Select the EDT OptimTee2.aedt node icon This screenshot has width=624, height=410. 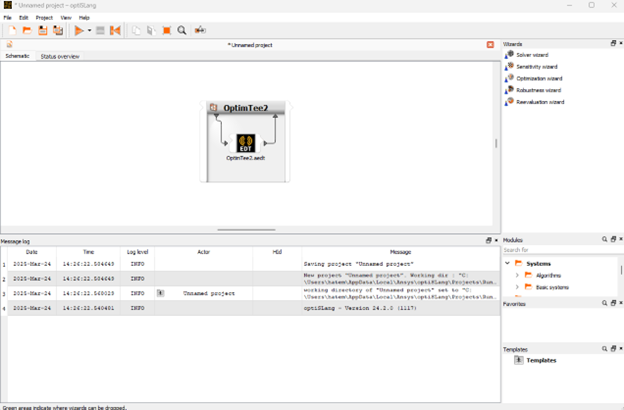246,143
